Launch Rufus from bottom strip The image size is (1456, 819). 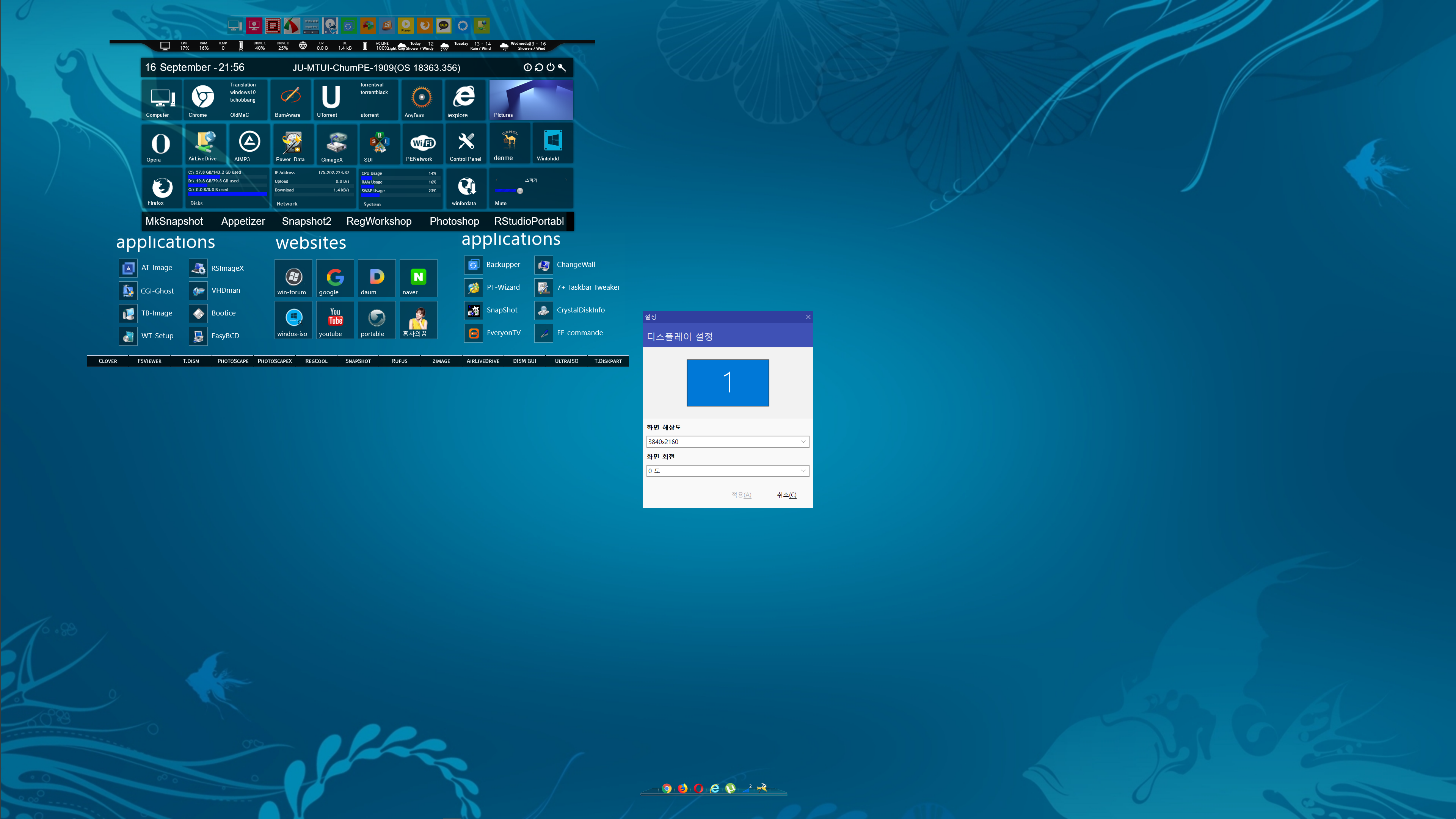click(400, 361)
